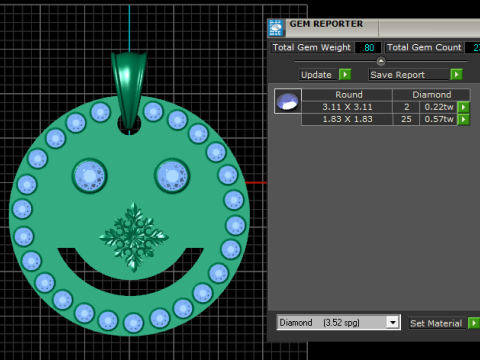Select the pendant bail at the top

(129, 90)
